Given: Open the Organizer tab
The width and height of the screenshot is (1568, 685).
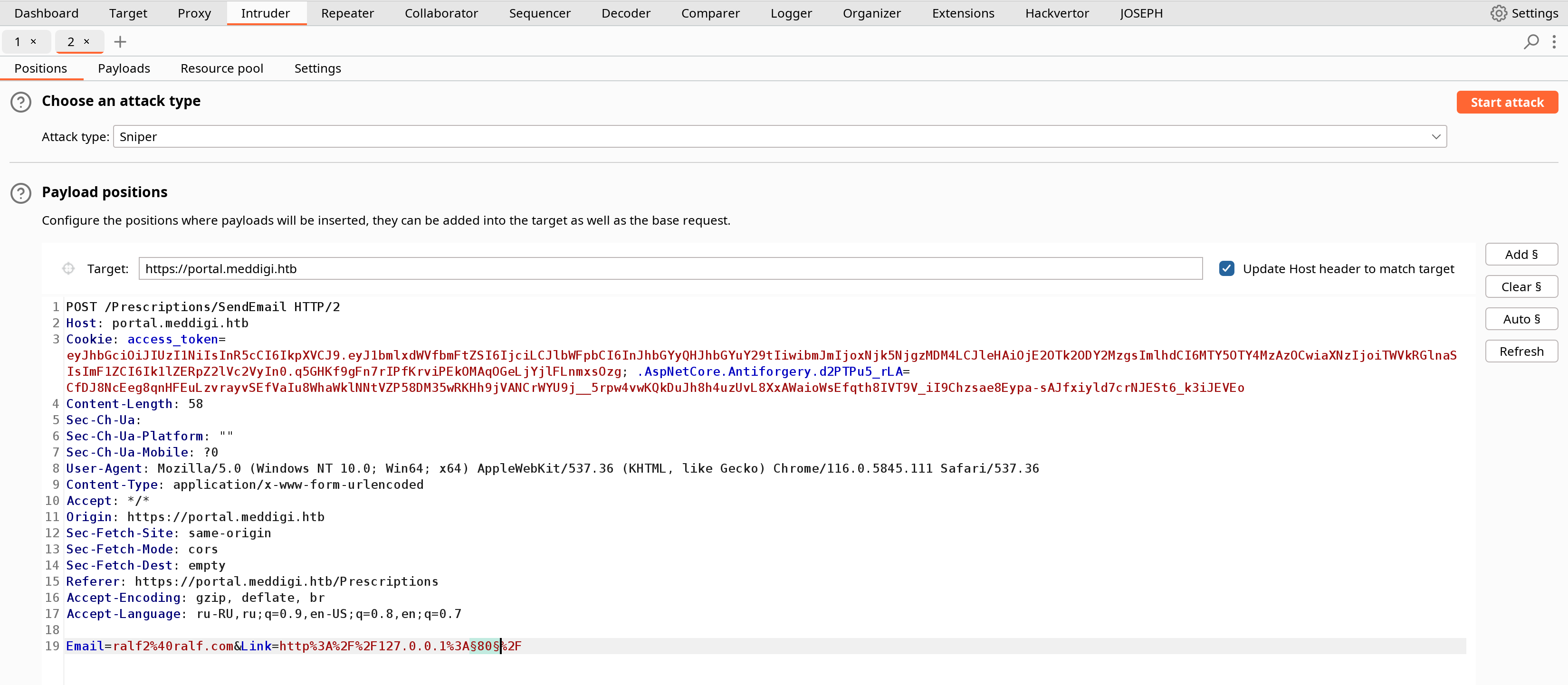Looking at the screenshot, I should click(871, 13).
